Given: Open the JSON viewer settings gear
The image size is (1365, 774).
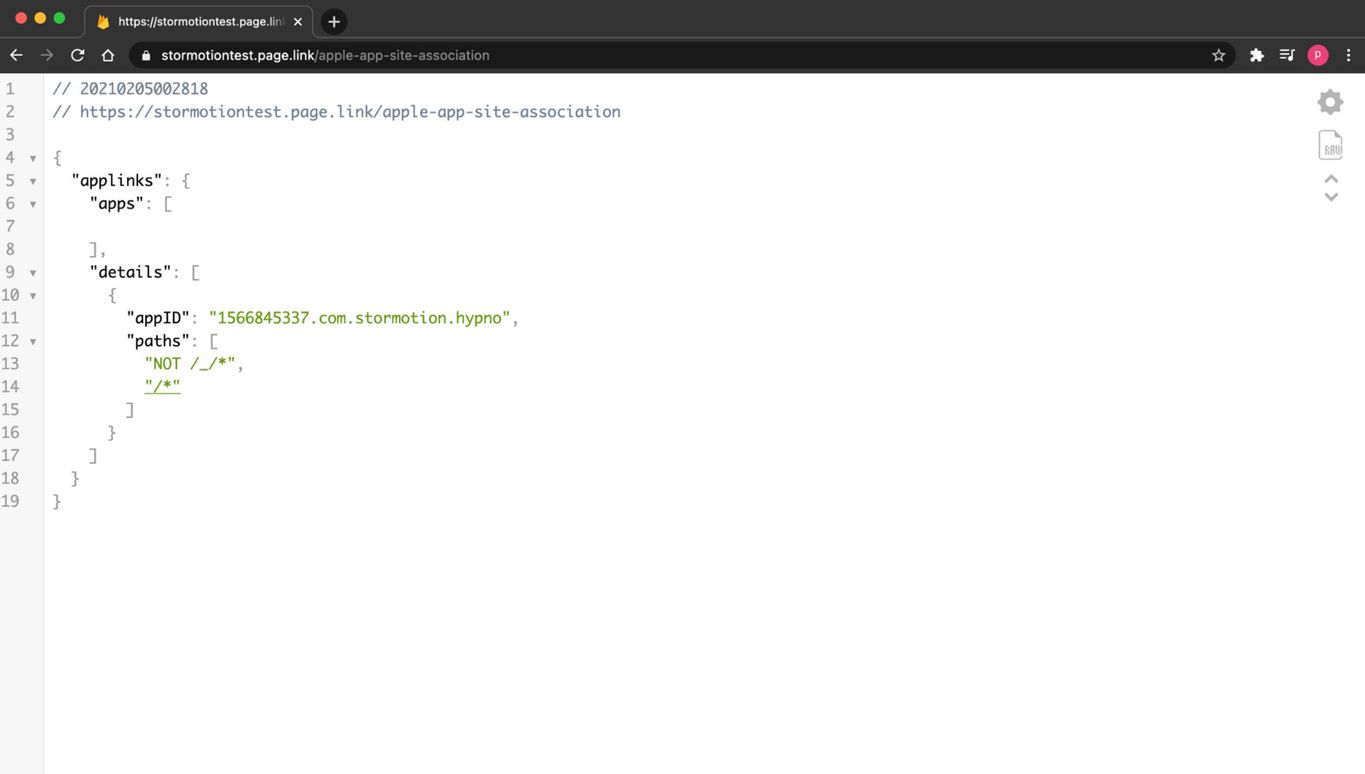Looking at the screenshot, I should (x=1329, y=101).
